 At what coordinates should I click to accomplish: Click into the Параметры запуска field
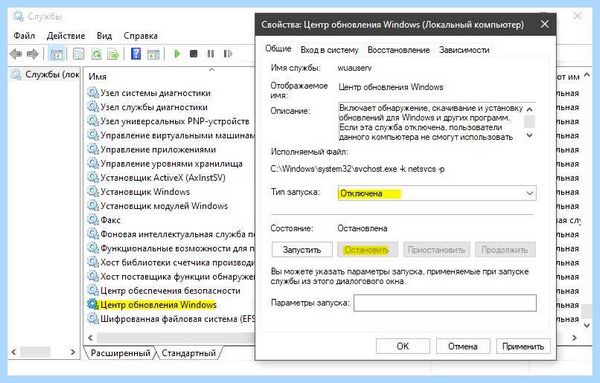[x=445, y=303]
